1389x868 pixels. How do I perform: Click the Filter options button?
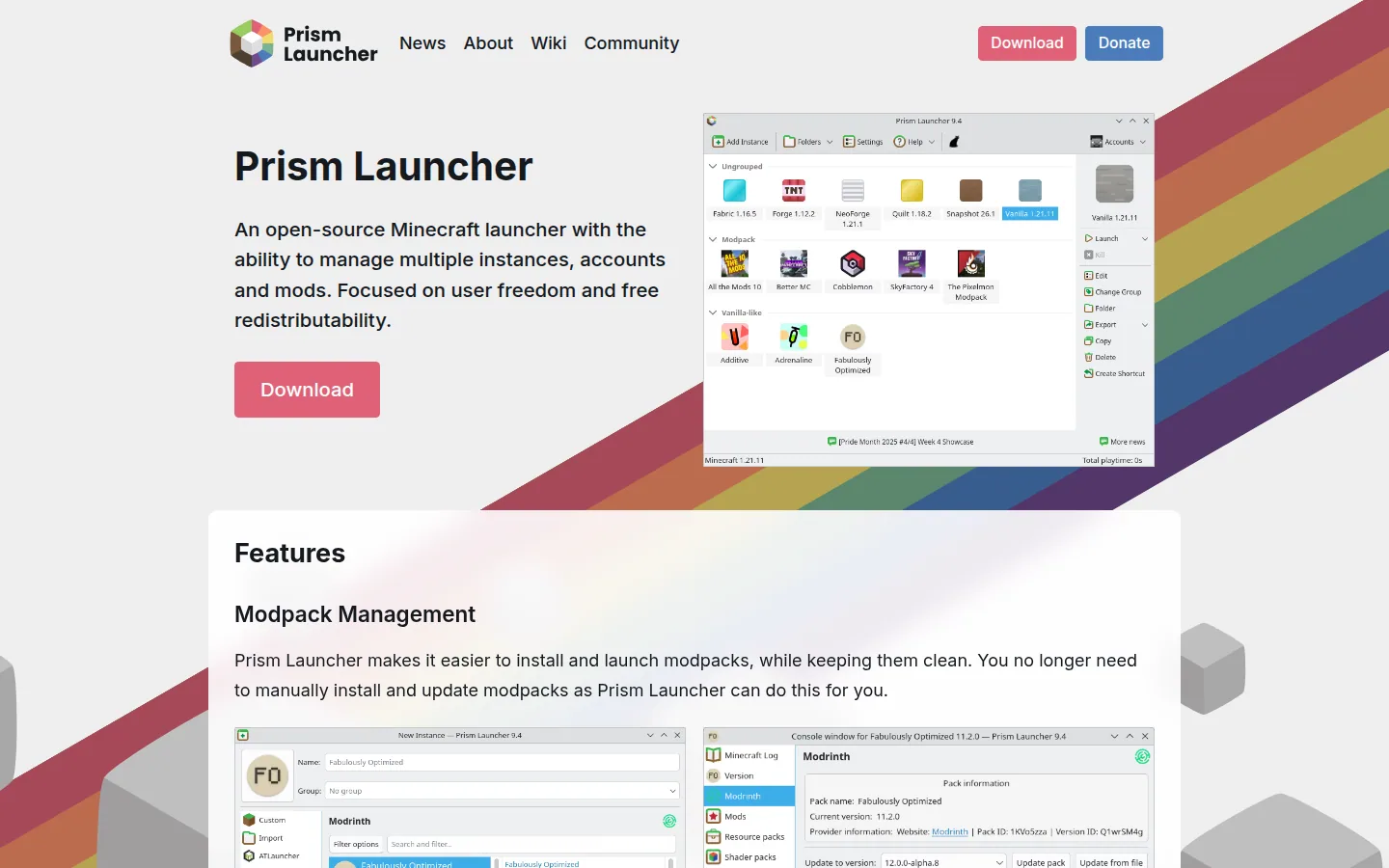coord(356,844)
